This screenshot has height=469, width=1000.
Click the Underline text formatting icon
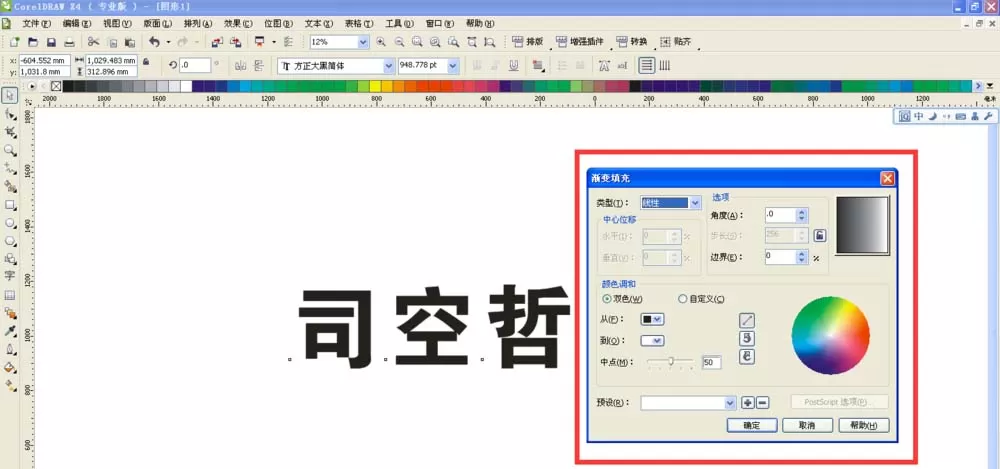pyautogui.click(x=514, y=65)
